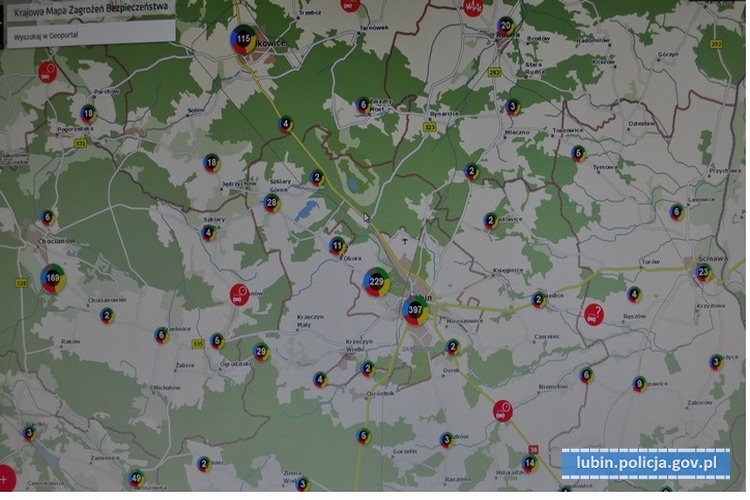
Task: Select the red car marker near Rszów
Action: coord(593,315)
